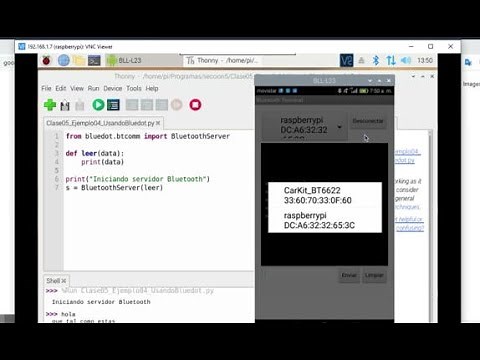Viewport: 480px width, 360px height.
Task: Click the resume toolbar icon
Action: pyautogui.click(x=177, y=105)
